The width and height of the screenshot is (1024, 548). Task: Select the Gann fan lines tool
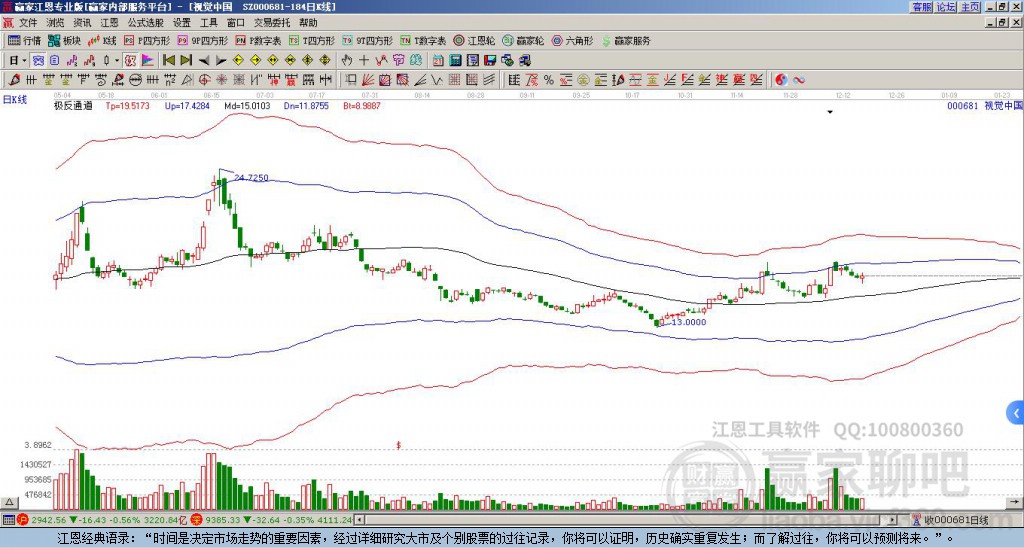368,80
